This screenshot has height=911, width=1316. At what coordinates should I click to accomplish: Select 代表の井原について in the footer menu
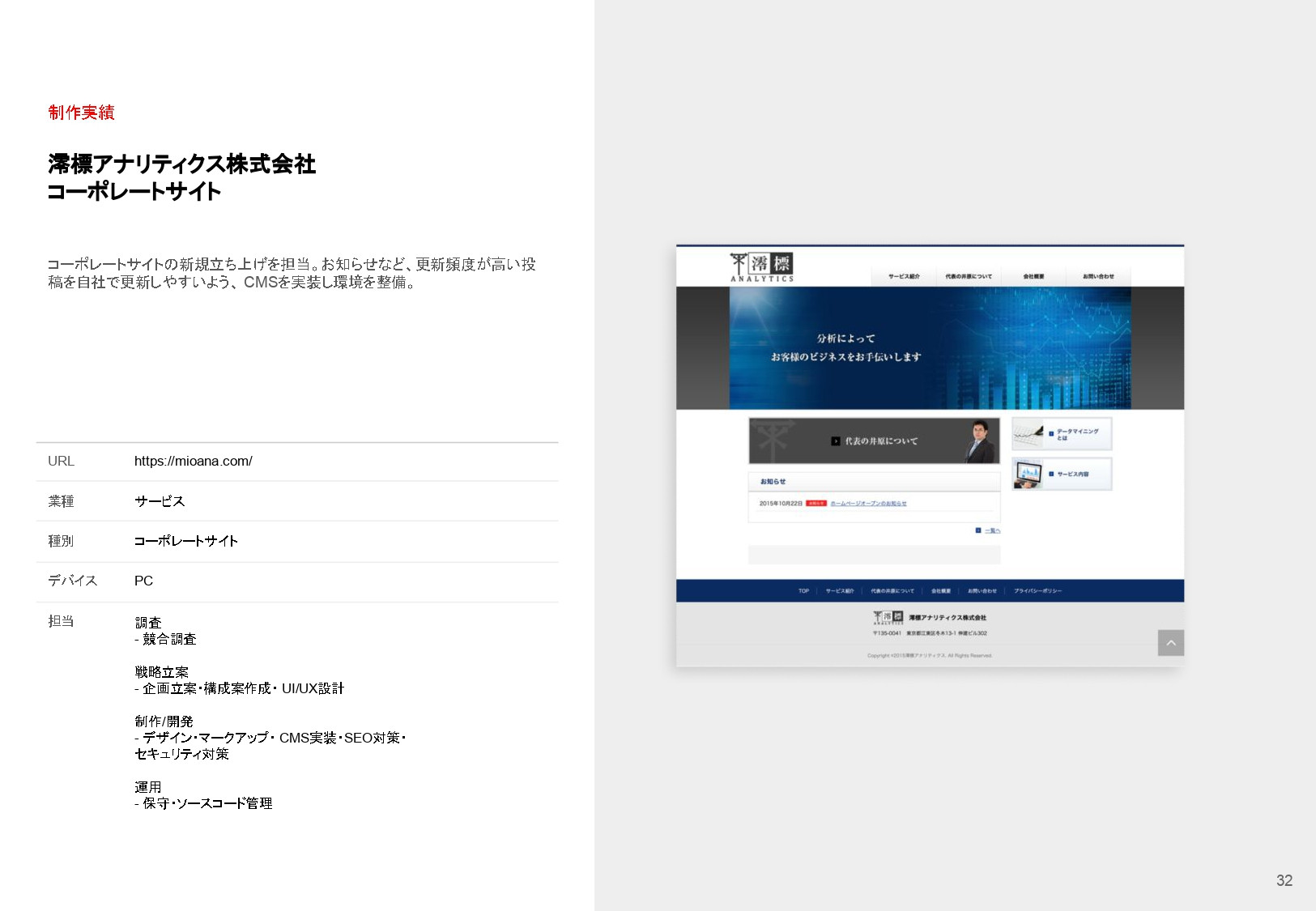[x=892, y=591]
